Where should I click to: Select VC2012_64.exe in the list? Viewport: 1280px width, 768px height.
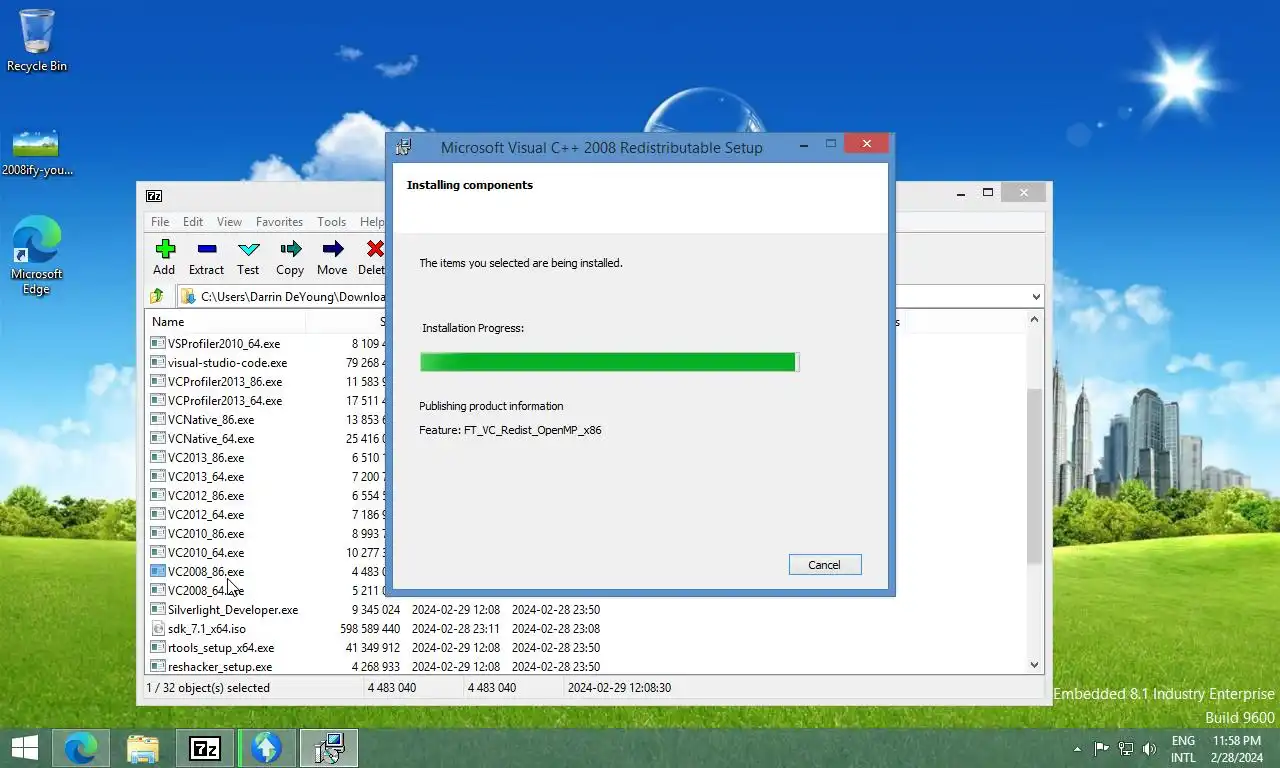[206, 514]
